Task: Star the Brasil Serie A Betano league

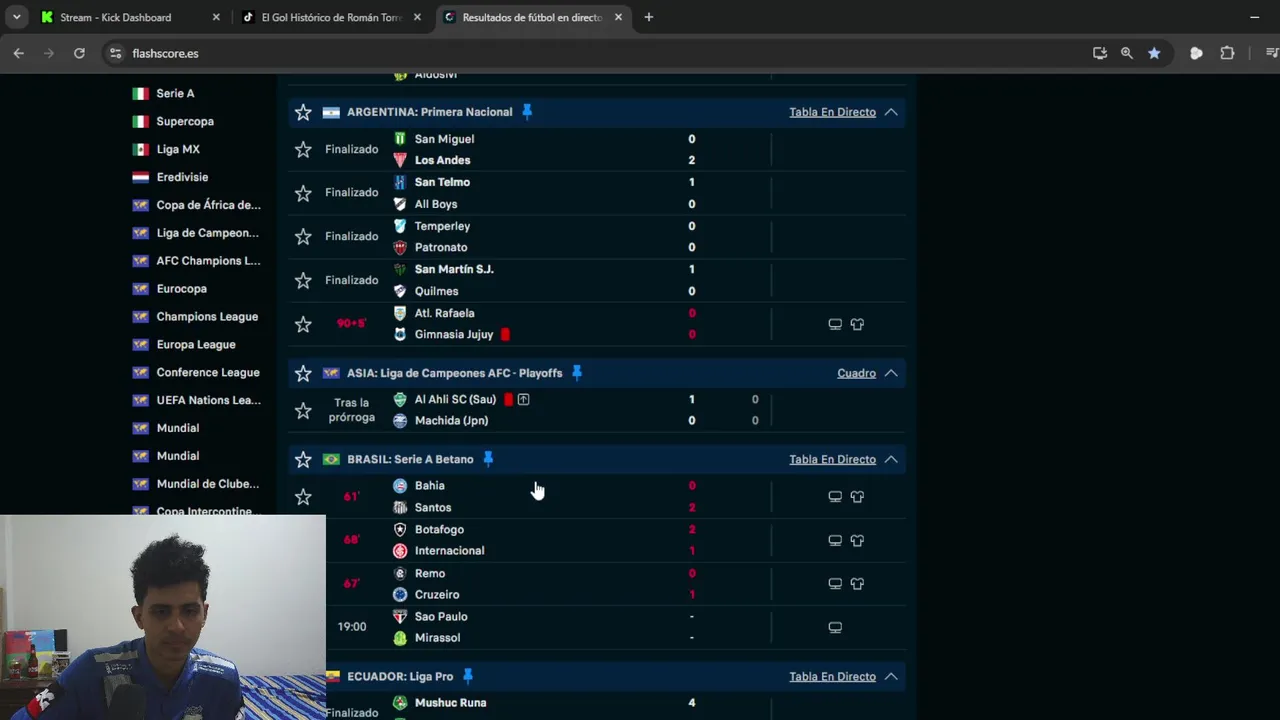Action: 303,459
